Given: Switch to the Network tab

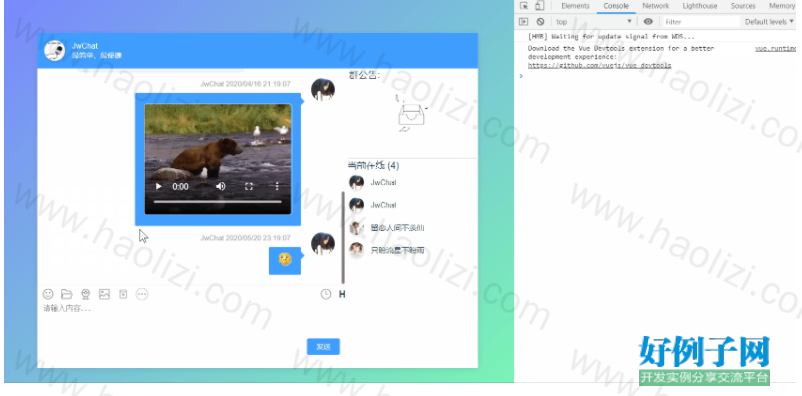Looking at the screenshot, I should (656, 6).
